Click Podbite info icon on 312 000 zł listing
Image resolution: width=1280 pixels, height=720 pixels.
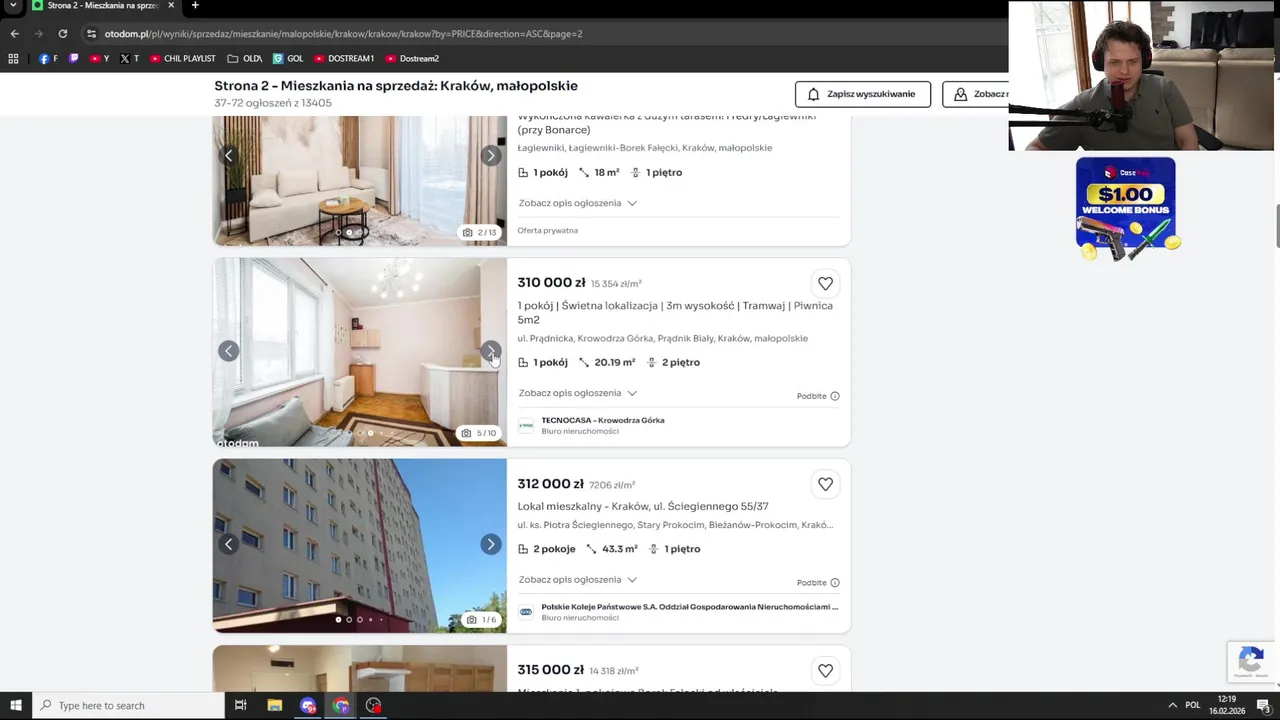[x=835, y=583]
